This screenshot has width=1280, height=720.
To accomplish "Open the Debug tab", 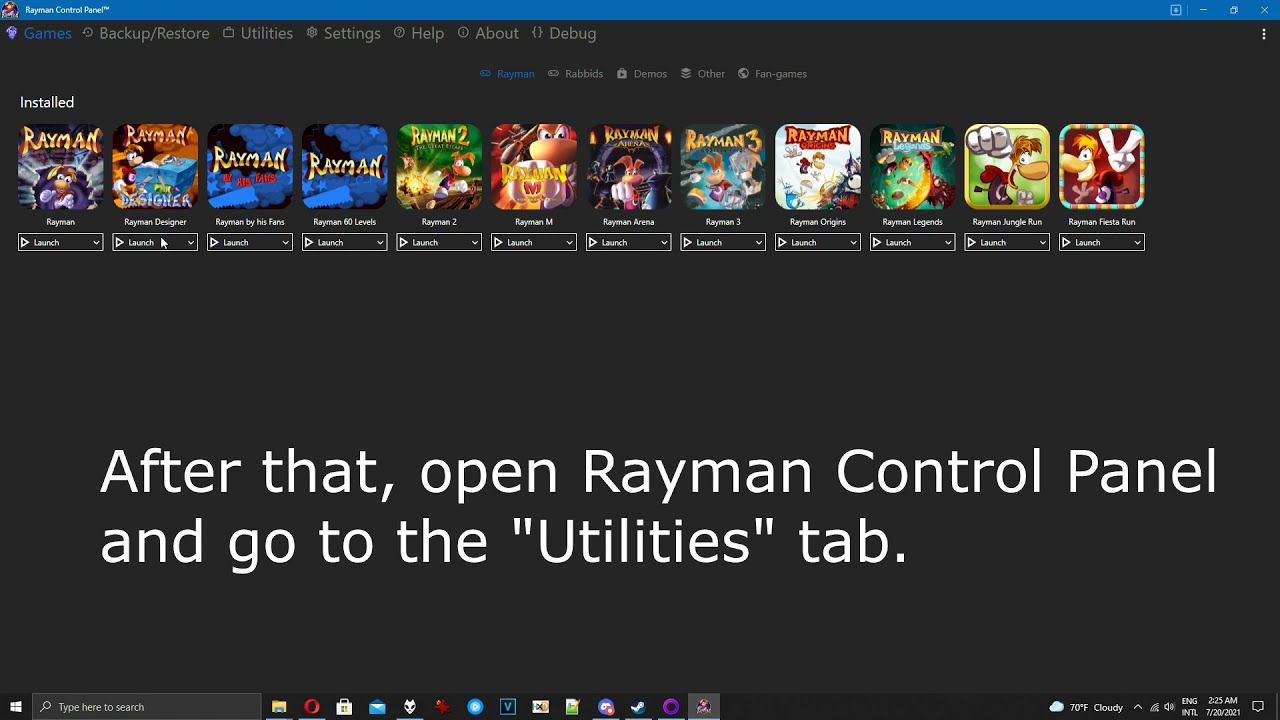I will (564, 33).
